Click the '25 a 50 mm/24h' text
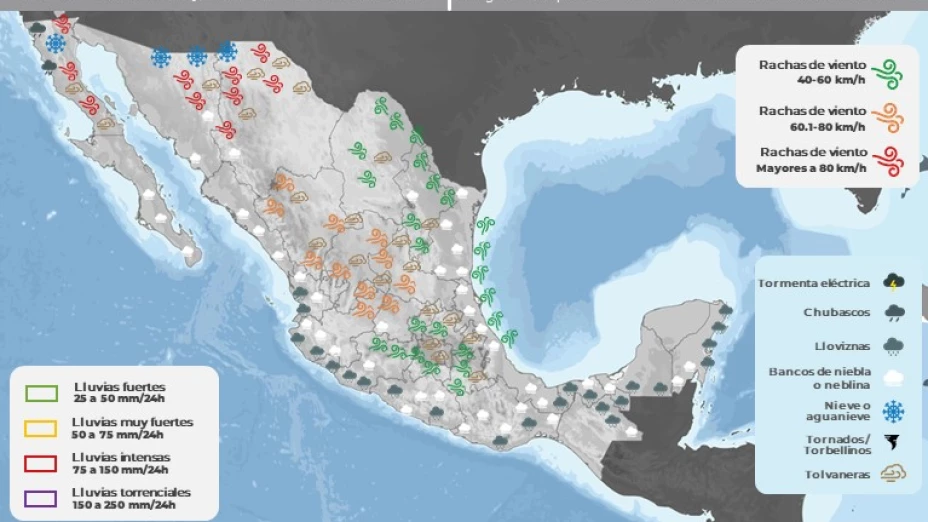This screenshot has width=928, height=522. tap(119, 399)
